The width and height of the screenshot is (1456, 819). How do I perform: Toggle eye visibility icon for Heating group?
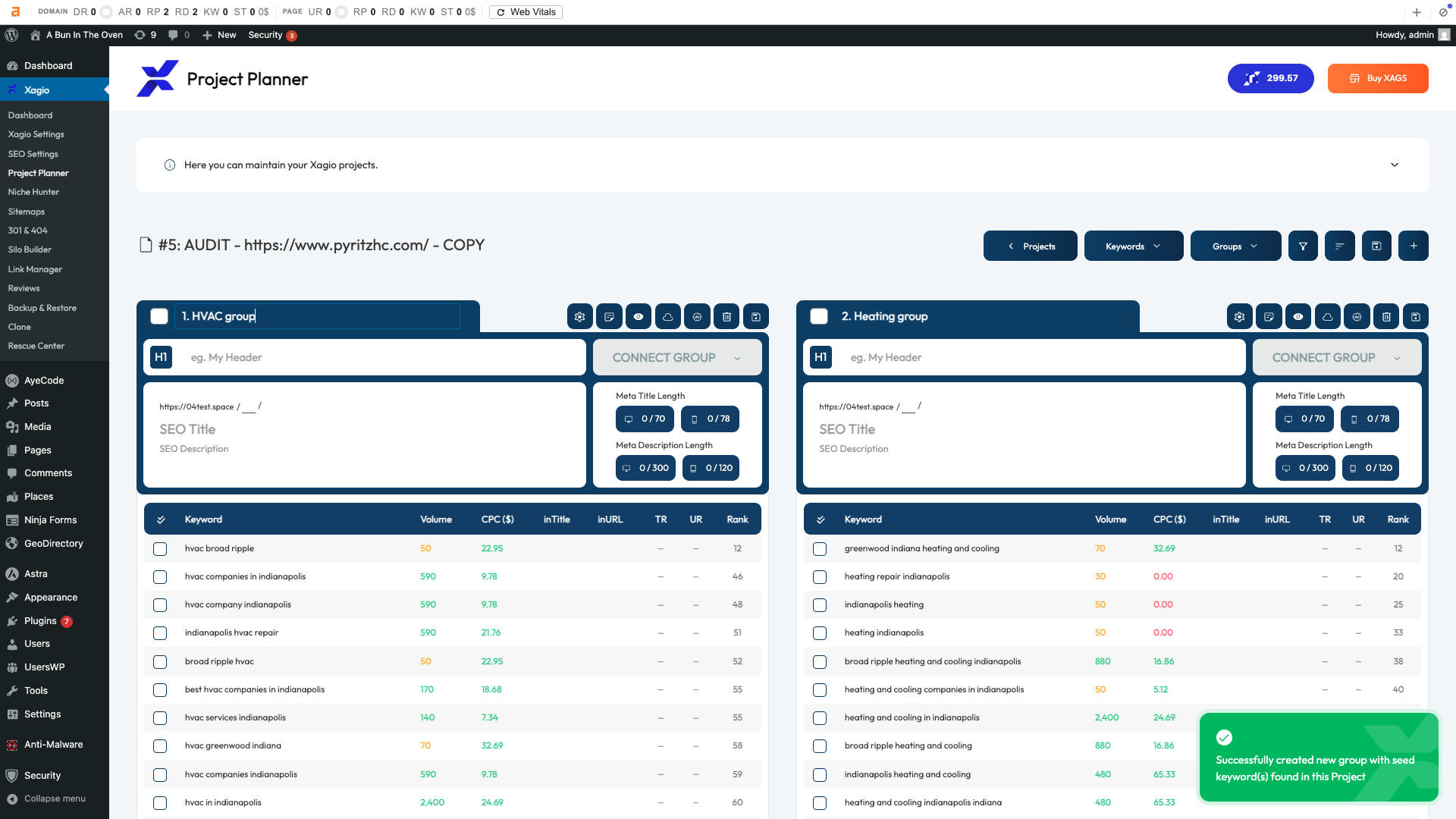coord(1298,317)
